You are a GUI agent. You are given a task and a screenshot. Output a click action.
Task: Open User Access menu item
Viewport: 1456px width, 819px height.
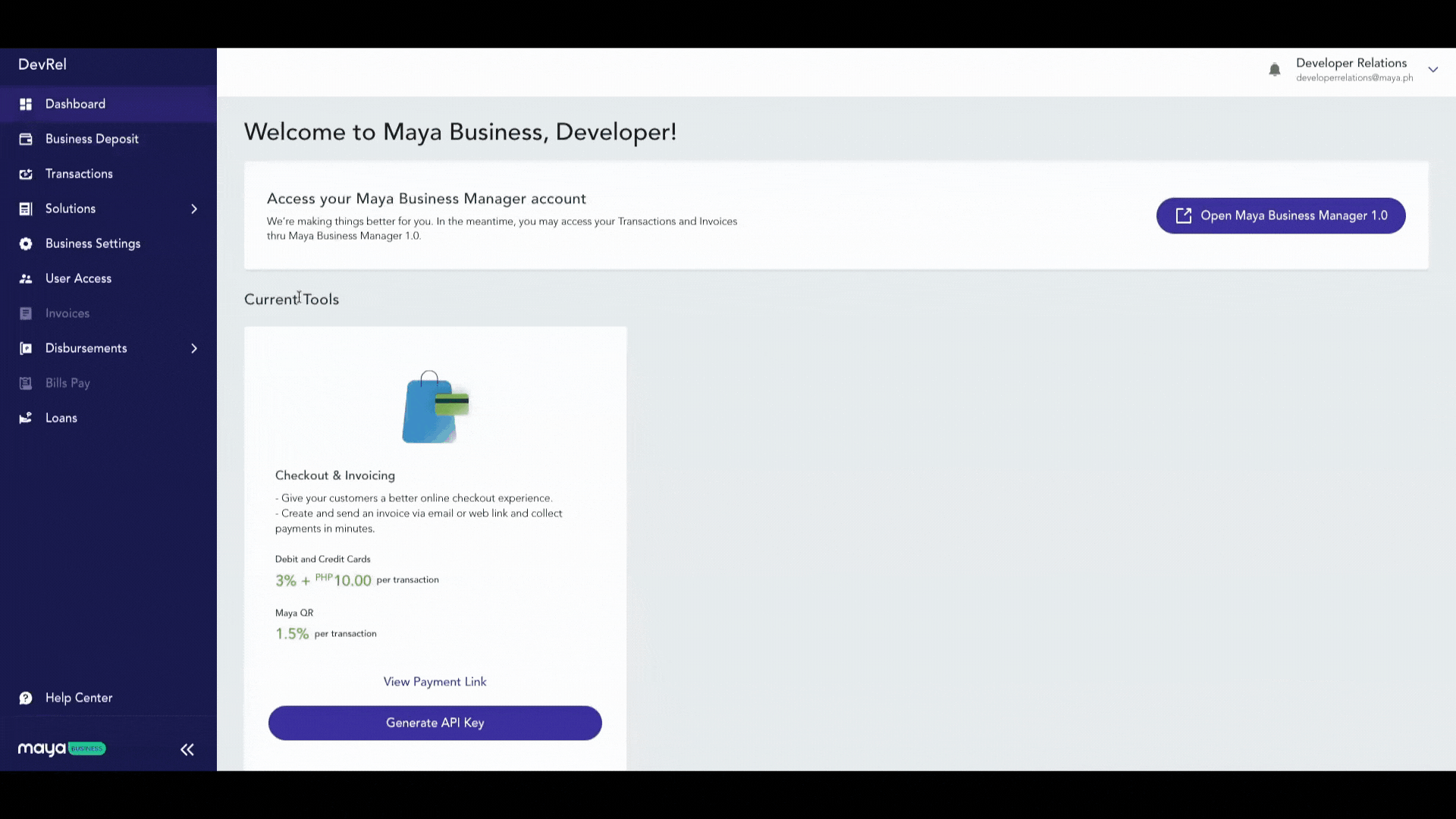(108, 278)
